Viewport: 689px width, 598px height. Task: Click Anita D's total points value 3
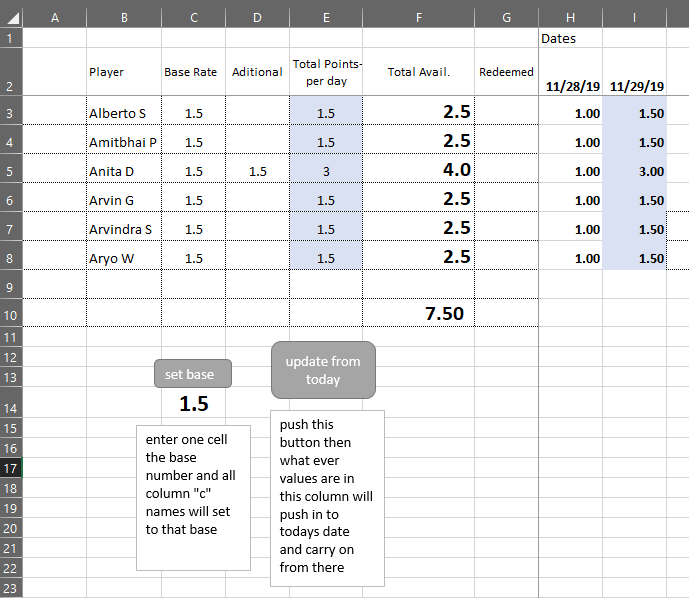(x=326, y=168)
